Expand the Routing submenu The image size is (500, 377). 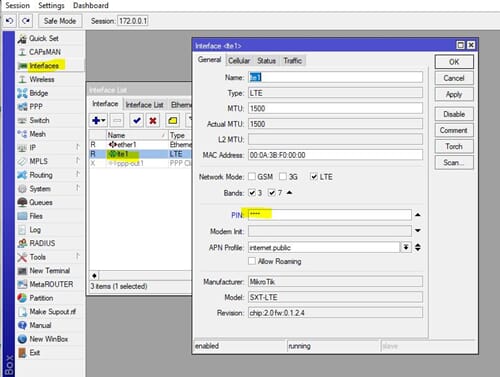[78, 174]
